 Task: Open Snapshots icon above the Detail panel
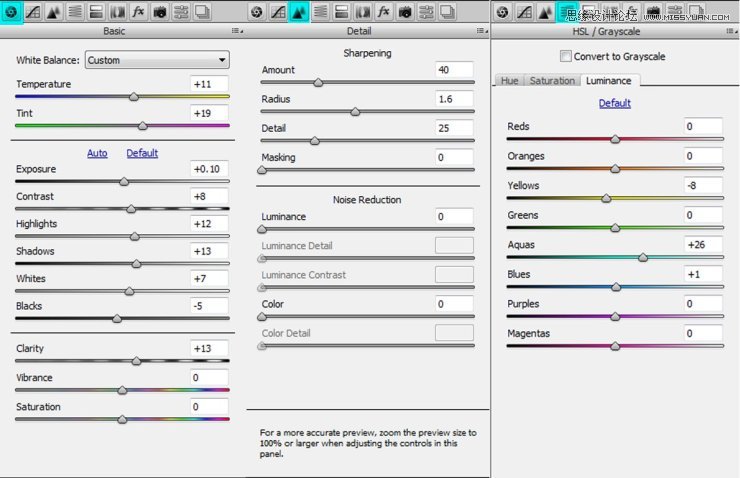point(447,12)
